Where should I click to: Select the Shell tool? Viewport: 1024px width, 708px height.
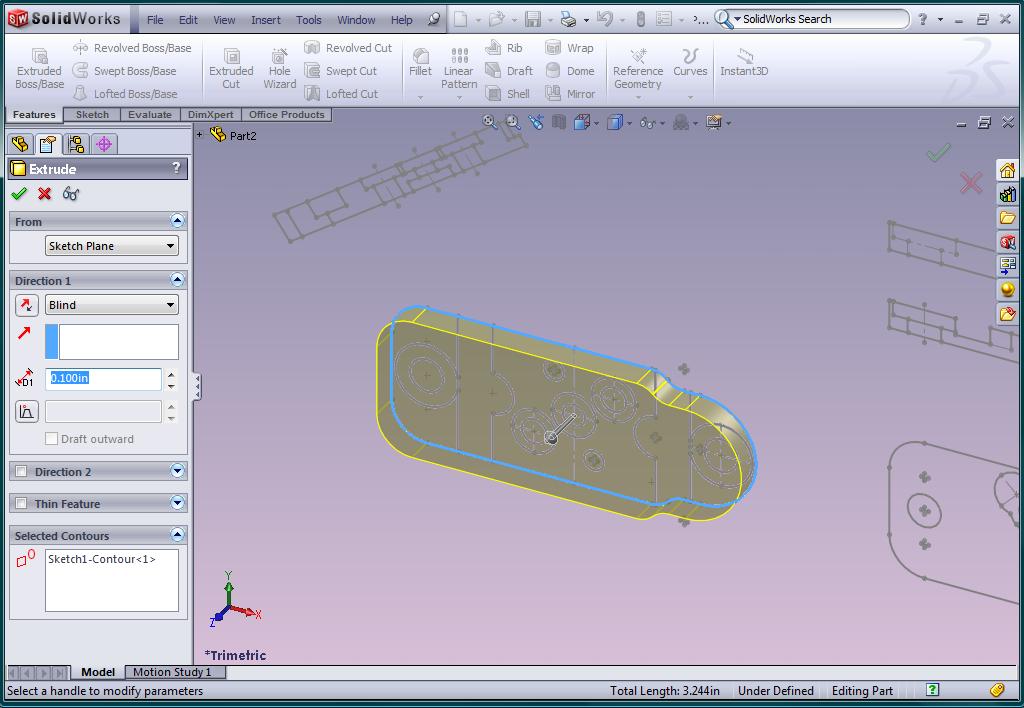click(508, 93)
